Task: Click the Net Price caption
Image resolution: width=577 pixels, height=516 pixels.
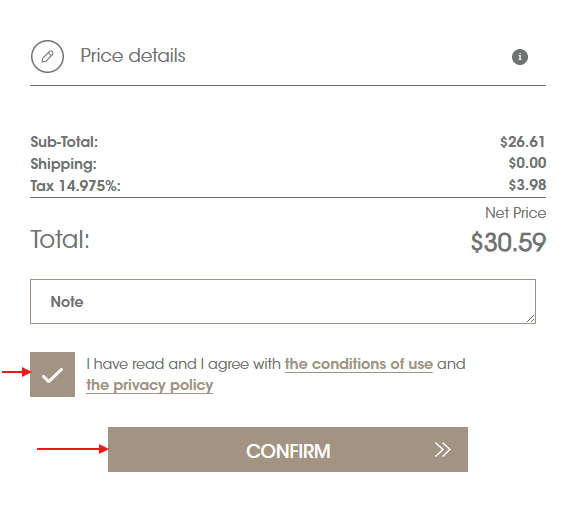Action: [515, 213]
